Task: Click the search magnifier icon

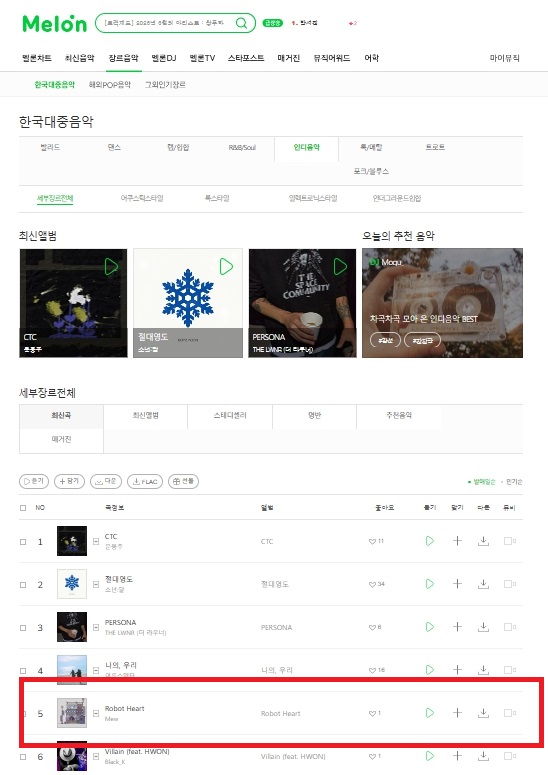Action: pyautogui.click(x=241, y=23)
